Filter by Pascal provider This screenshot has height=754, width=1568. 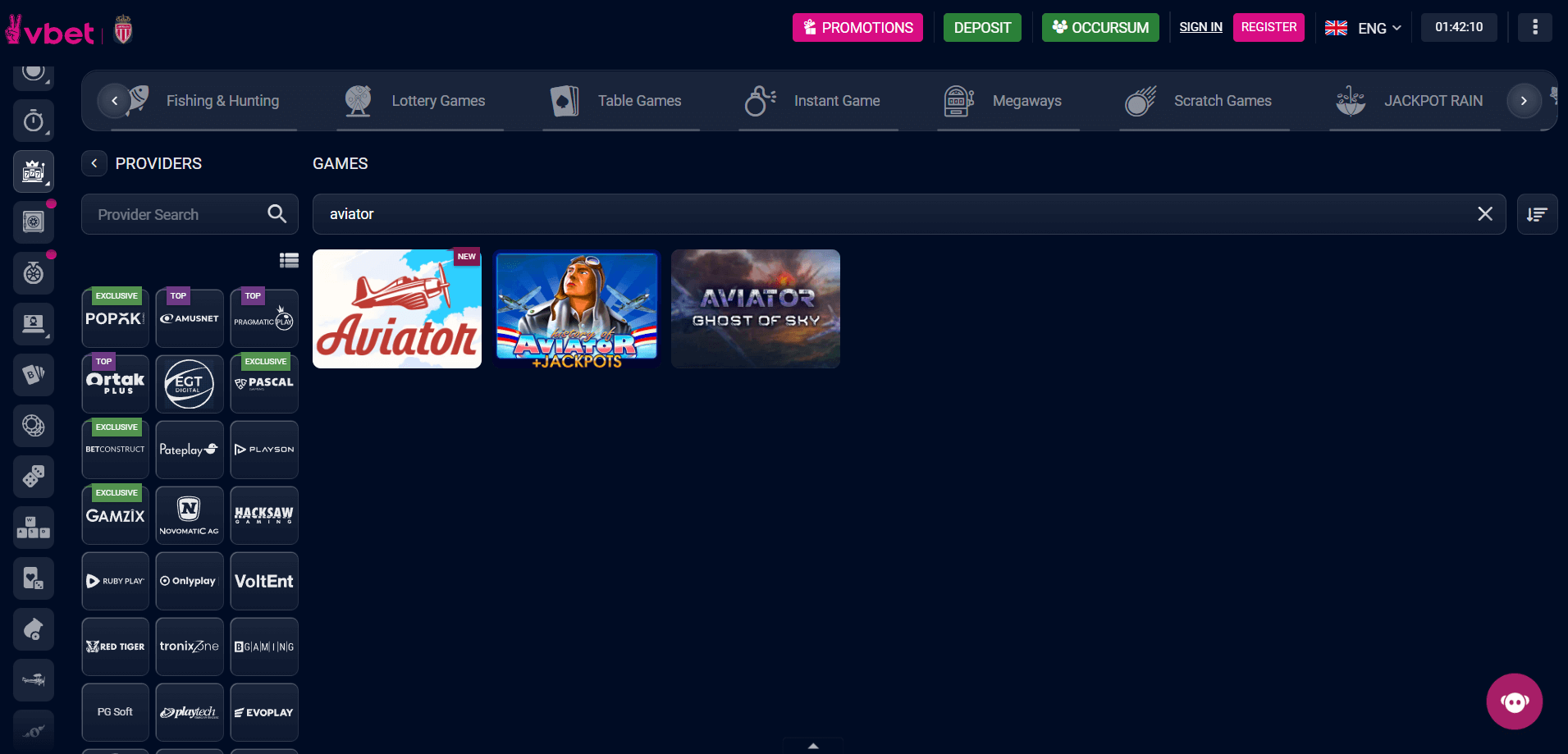point(264,384)
